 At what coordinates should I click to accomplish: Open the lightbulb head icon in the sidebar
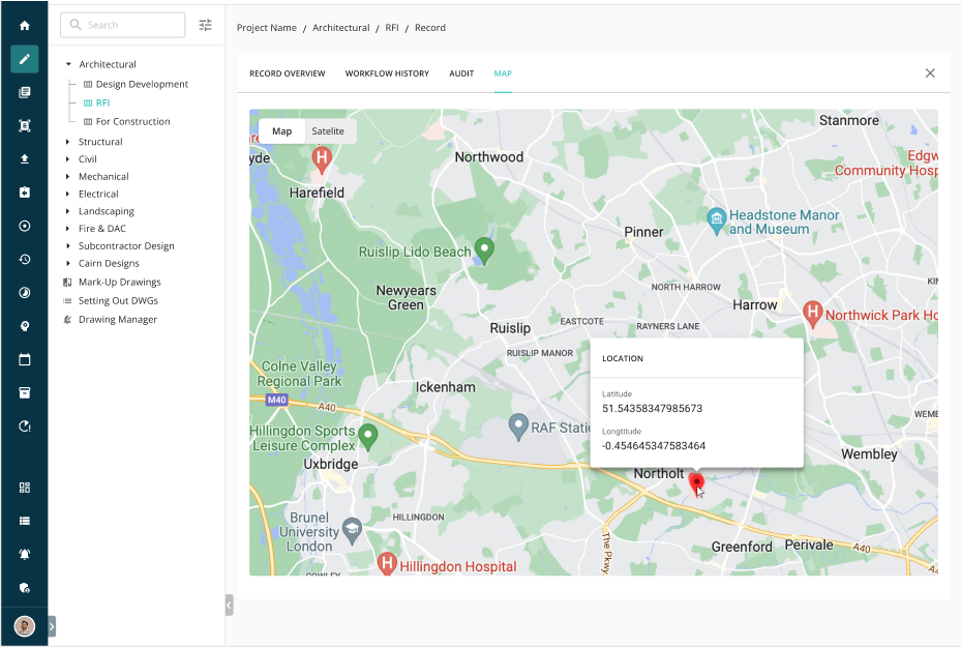[x=25, y=326]
